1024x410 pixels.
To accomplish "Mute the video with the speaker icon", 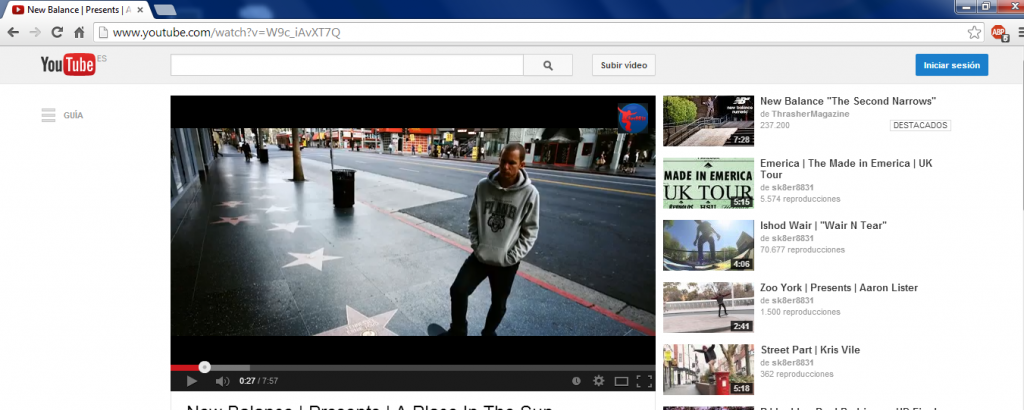I will (222, 381).
